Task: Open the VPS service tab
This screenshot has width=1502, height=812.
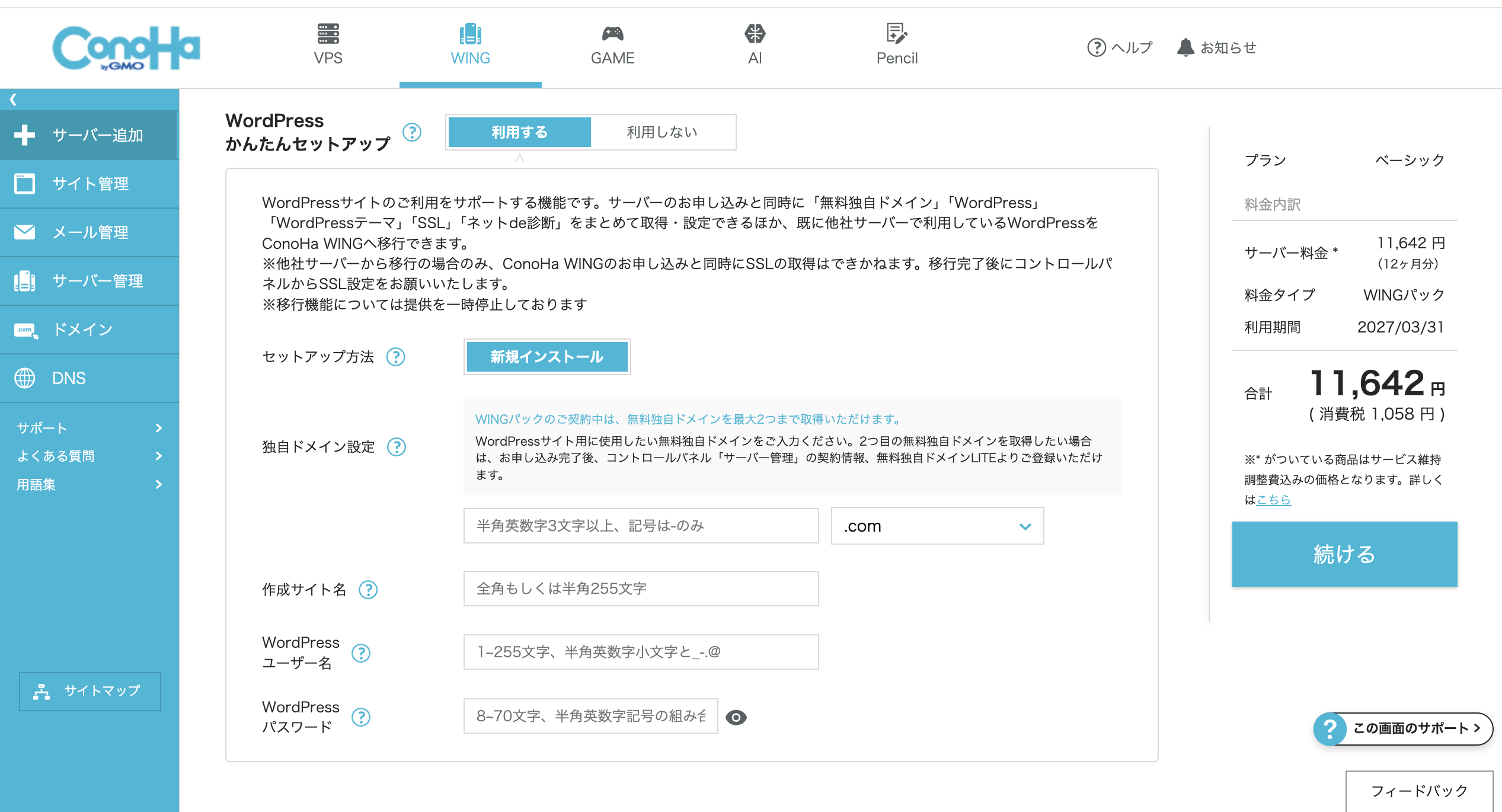Action: (328, 44)
